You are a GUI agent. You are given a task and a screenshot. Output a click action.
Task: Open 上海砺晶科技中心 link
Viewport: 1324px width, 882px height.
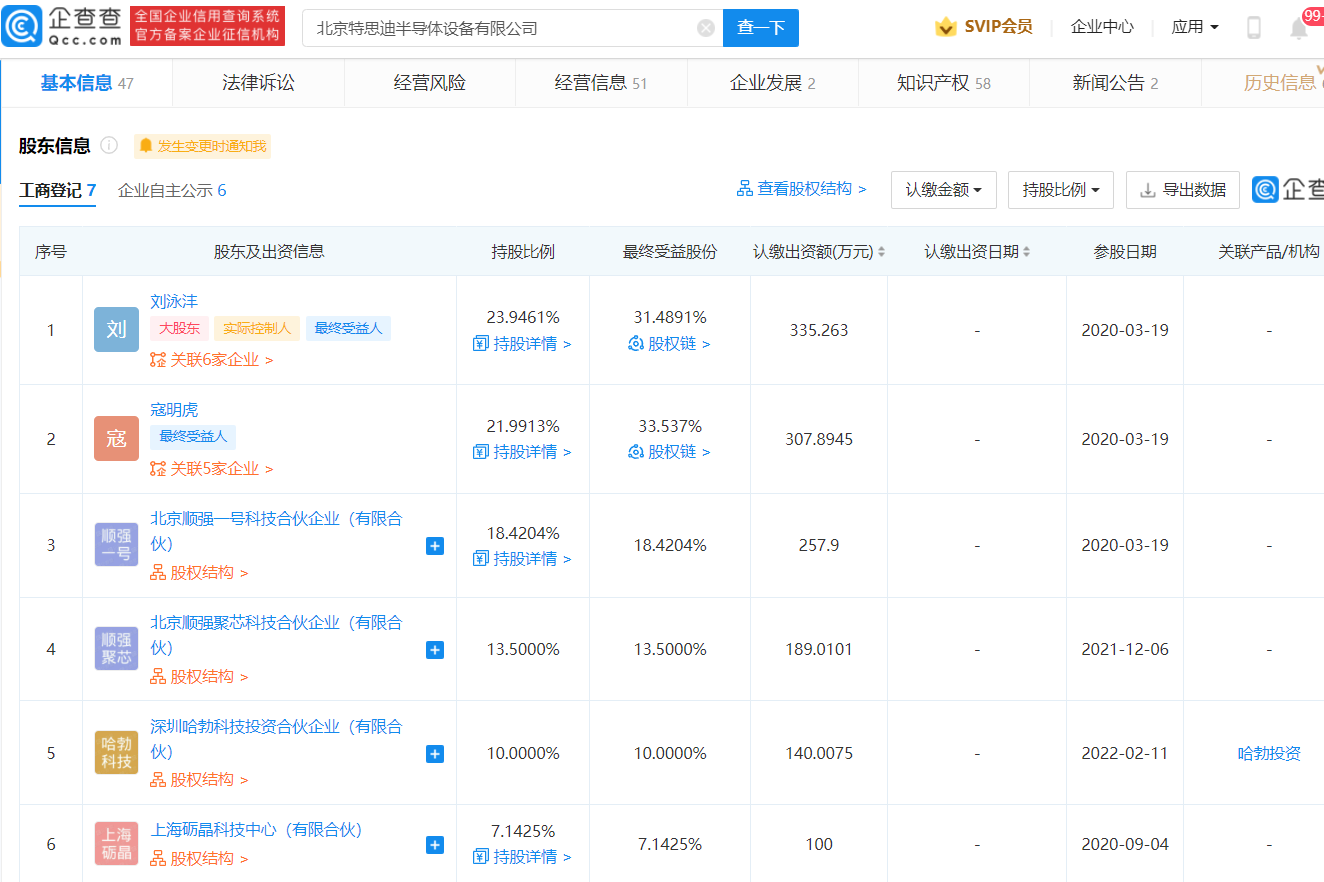point(257,830)
